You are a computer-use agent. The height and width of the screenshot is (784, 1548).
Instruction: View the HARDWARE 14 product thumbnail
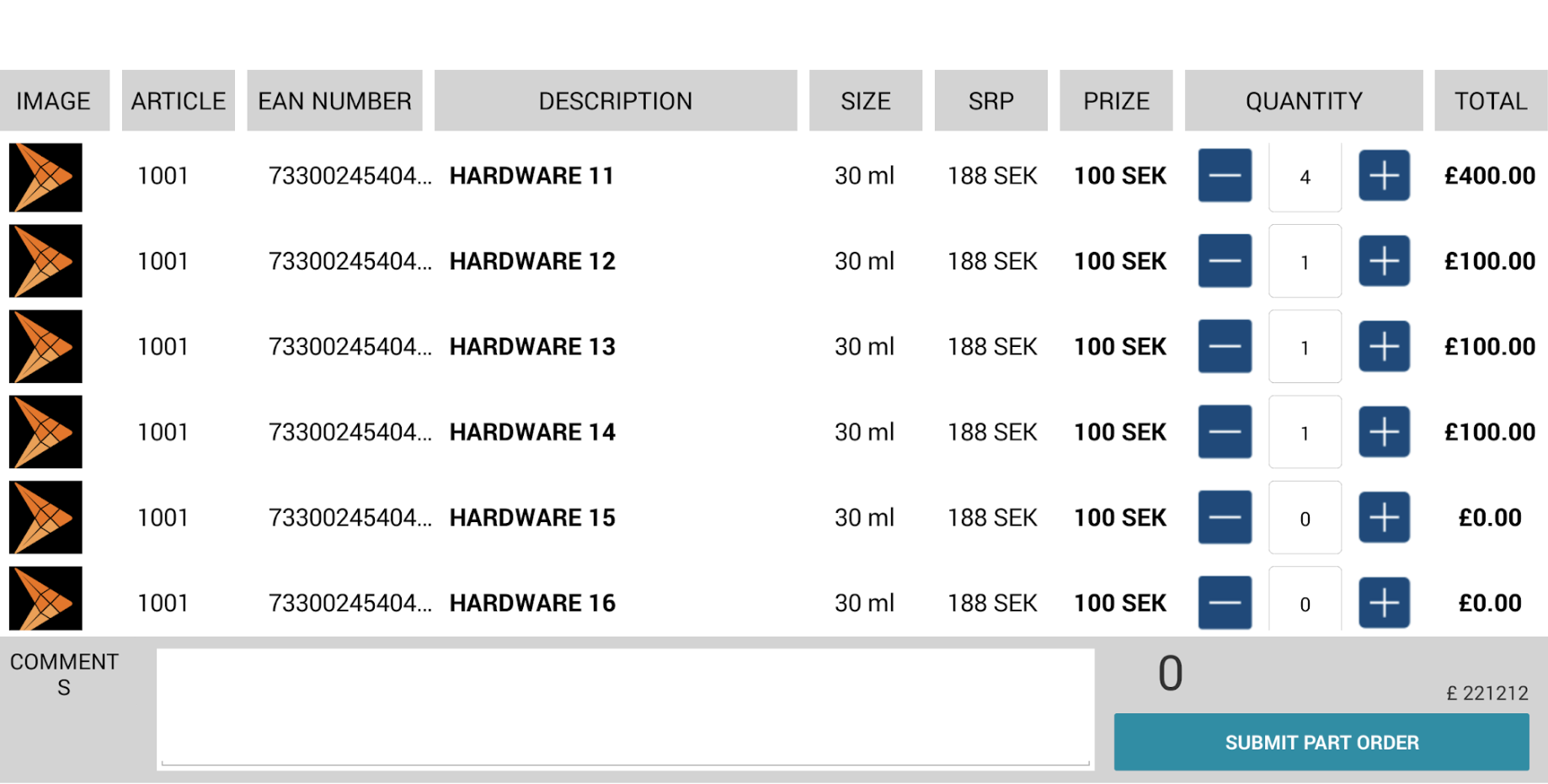click(x=45, y=432)
